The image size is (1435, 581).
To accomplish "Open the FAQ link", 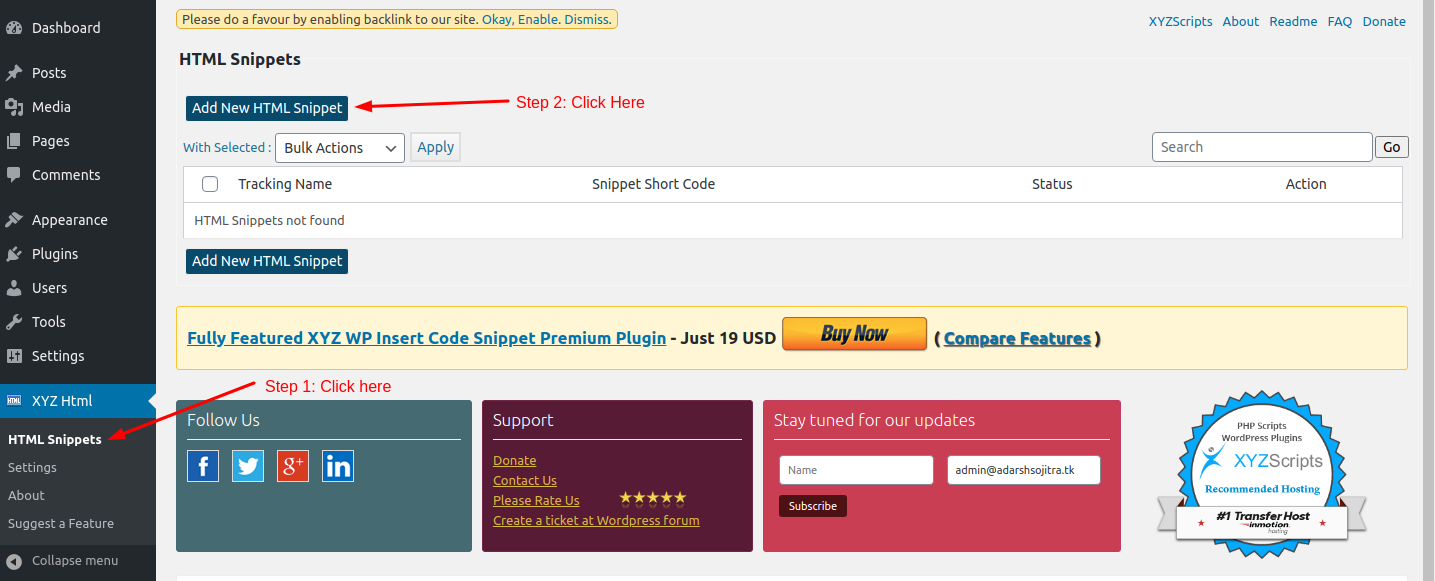I will pyautogui.click(x=1340, y=21).
